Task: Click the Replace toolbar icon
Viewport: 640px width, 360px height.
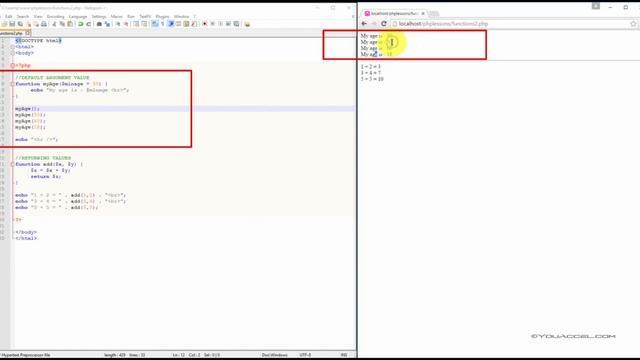Action: [x=107, y=24]
